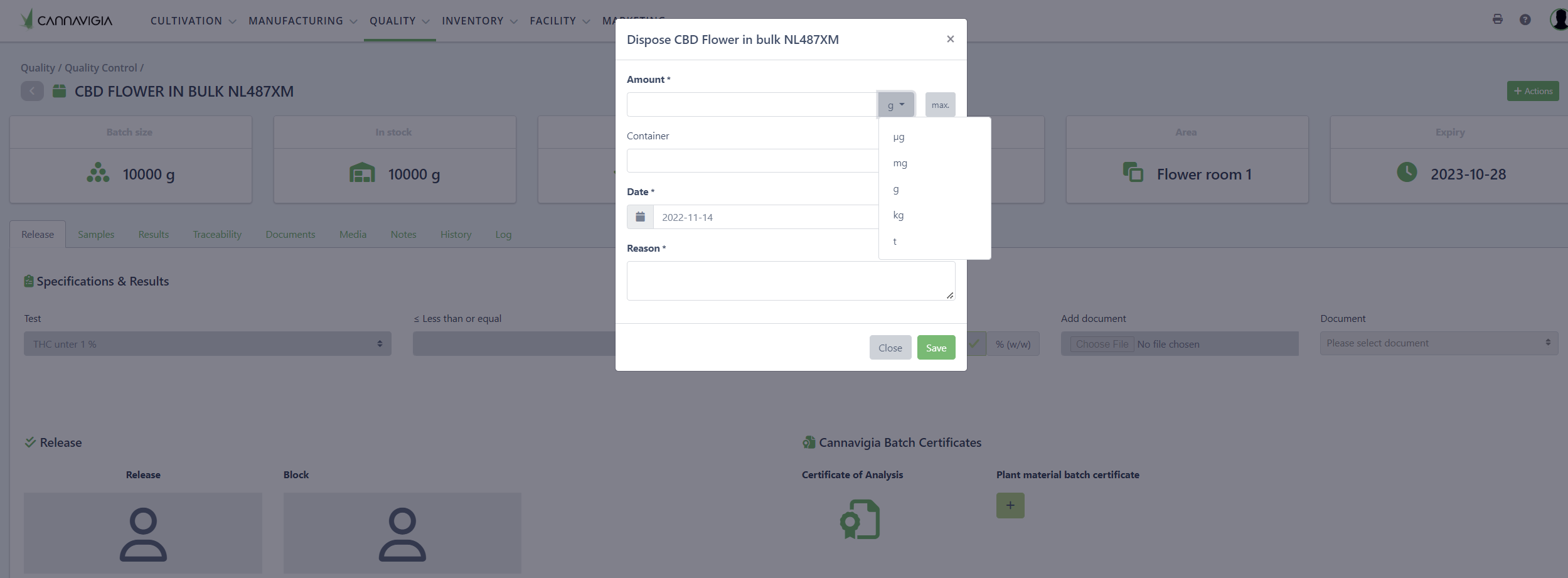1568x578 pixels.
Task: Click the print icon in the top bar
Action: coord(1497,19)
